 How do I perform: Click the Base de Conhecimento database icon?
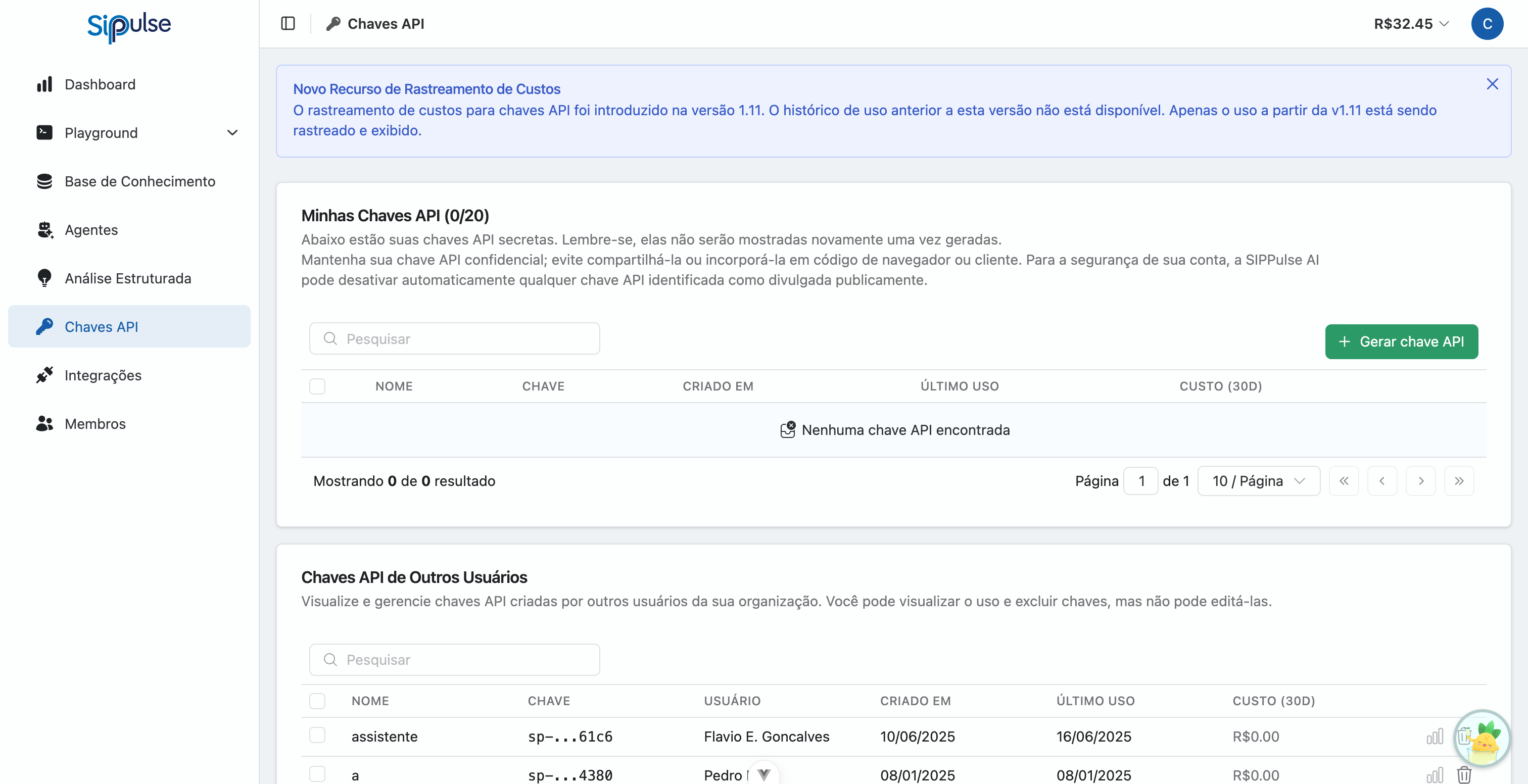[44, 181]
